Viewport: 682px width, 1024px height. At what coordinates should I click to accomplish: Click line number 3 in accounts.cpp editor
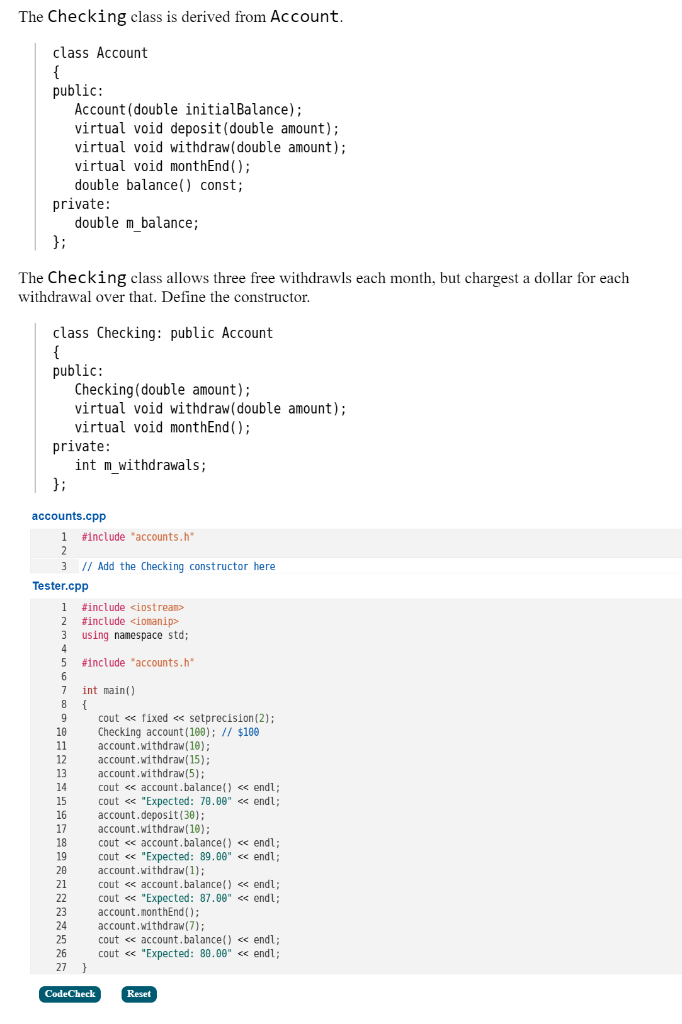click(63, 566)
